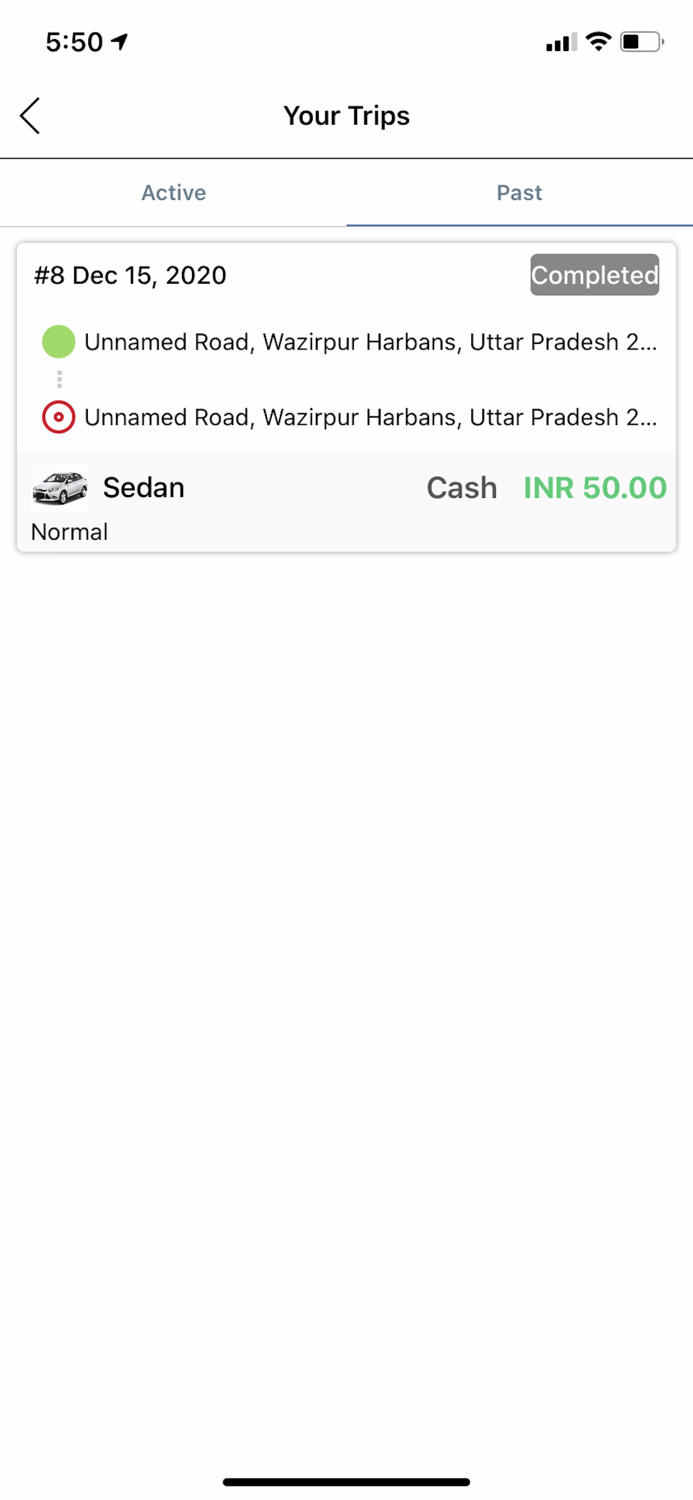Tap the battery indicator icon
This screenshot has width=693, height=1500.
point(641,42)
